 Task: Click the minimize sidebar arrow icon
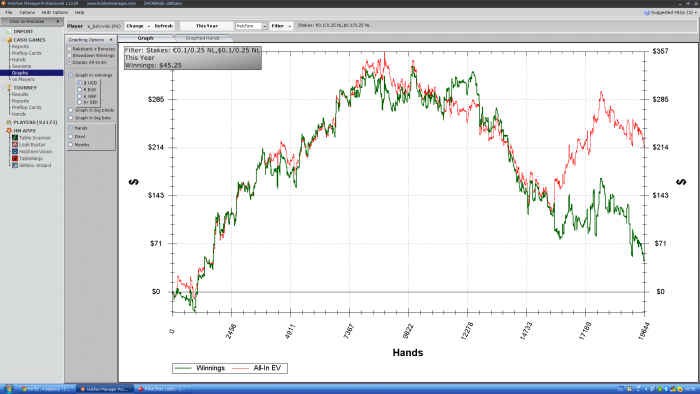pos(58,21)
